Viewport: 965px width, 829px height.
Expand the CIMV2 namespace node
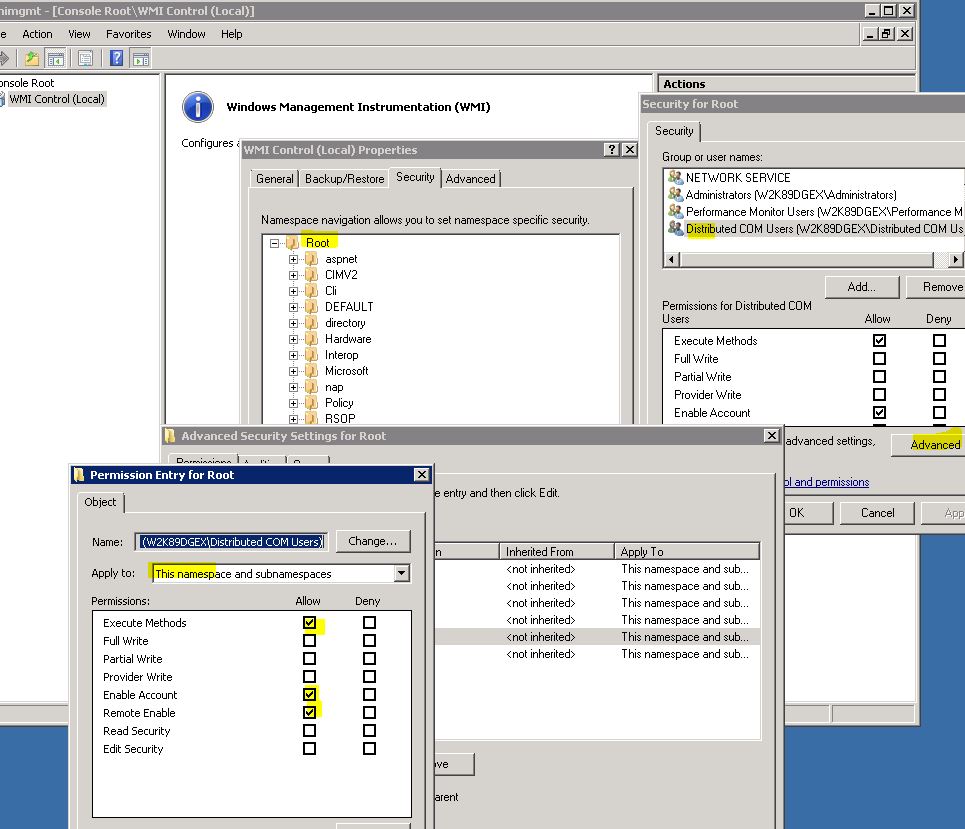coord(294,276)
